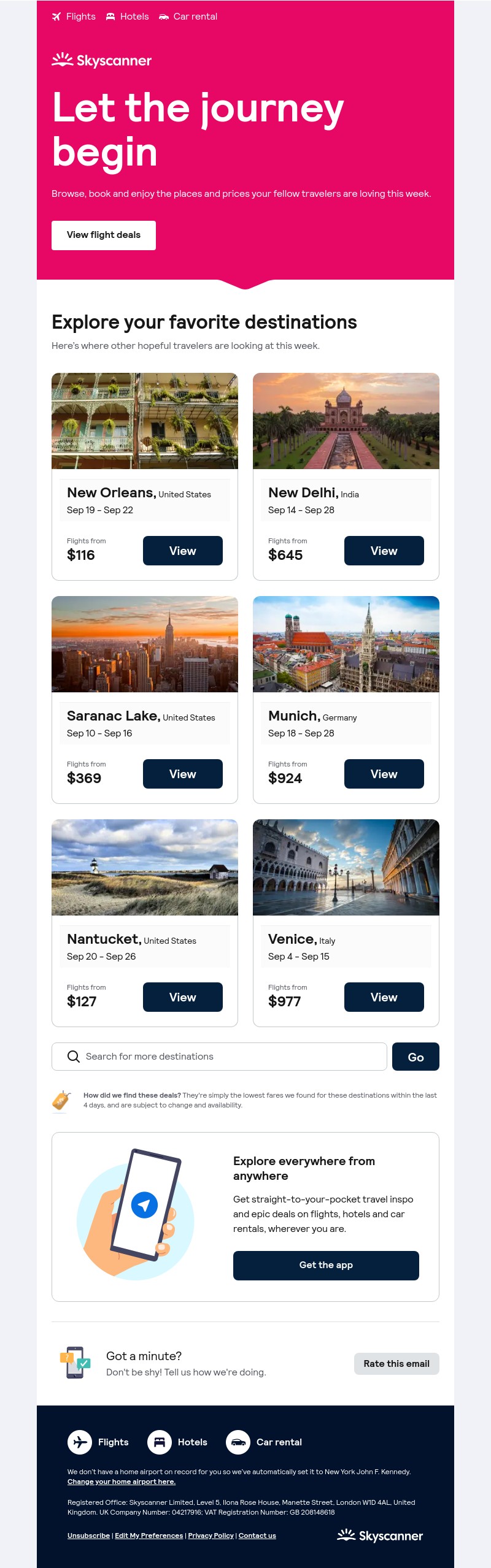This screenshot has width=491, height=1568.
Task: Open Flights in the top navigation
Action: [x=74, y=17]
